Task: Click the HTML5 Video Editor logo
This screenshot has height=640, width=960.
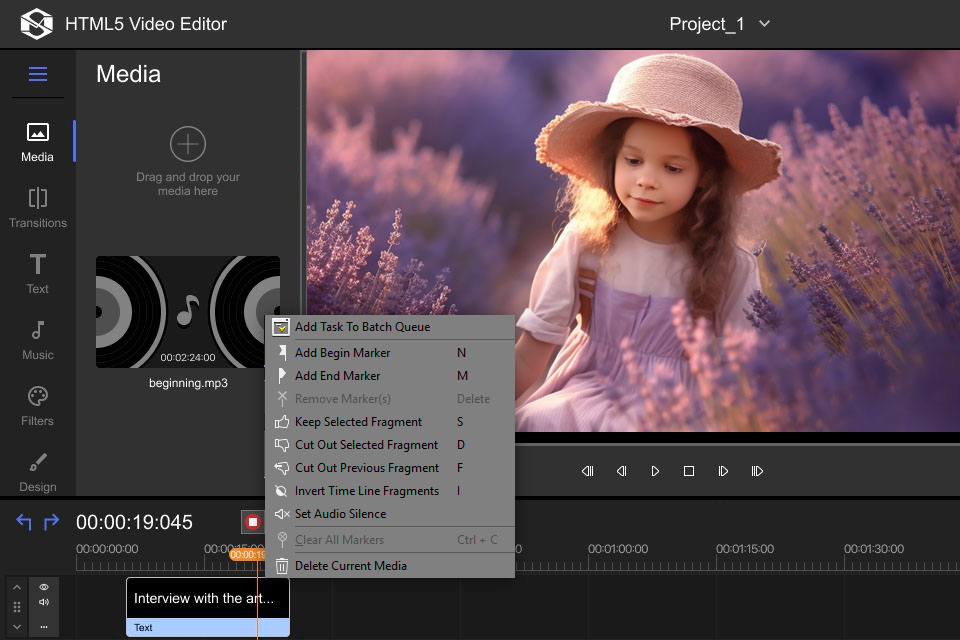Action: [36, 24]
